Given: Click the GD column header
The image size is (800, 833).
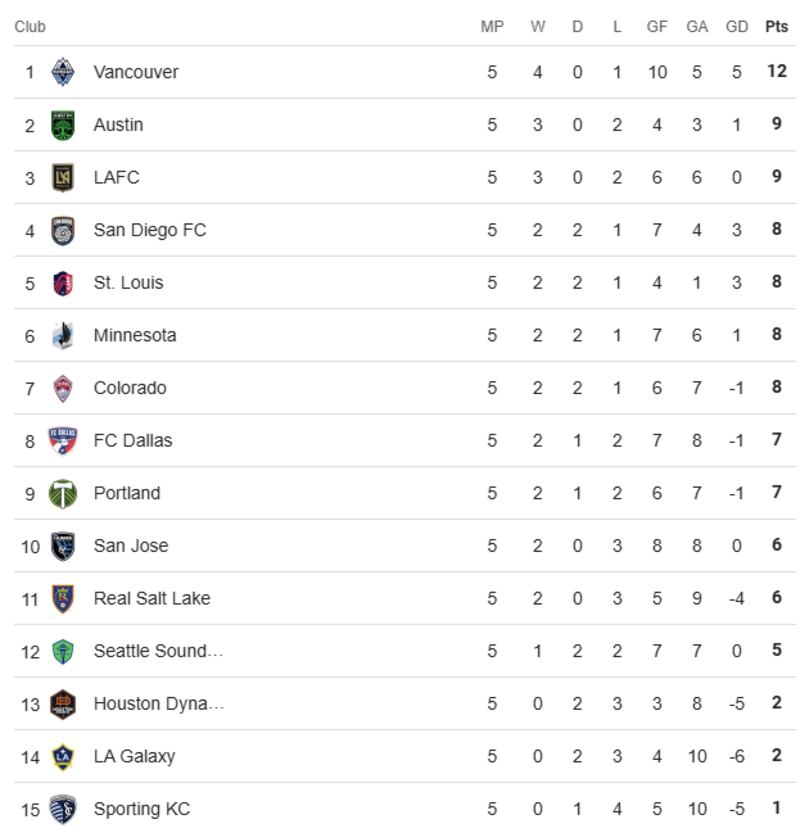Looking at the screenshot, I should tap(737, 27).
